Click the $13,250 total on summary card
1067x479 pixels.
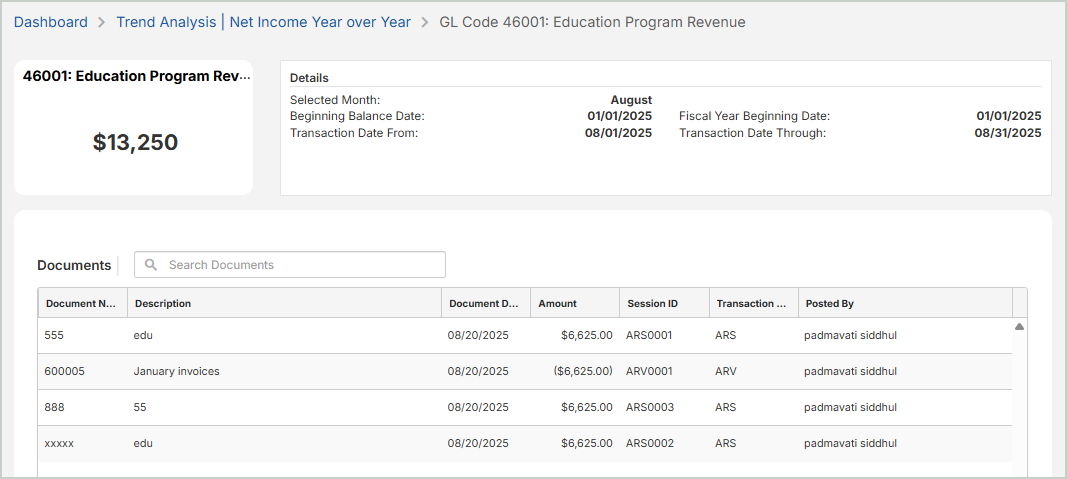coord(135,143)
